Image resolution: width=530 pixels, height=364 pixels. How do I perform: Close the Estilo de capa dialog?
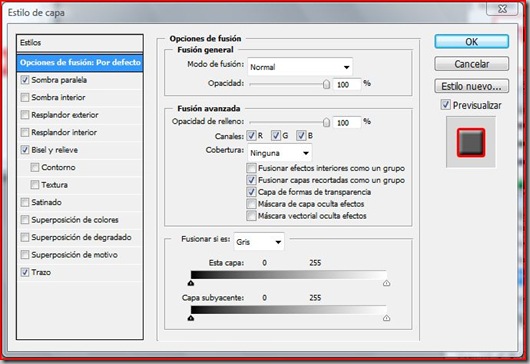tap(502, 8)
